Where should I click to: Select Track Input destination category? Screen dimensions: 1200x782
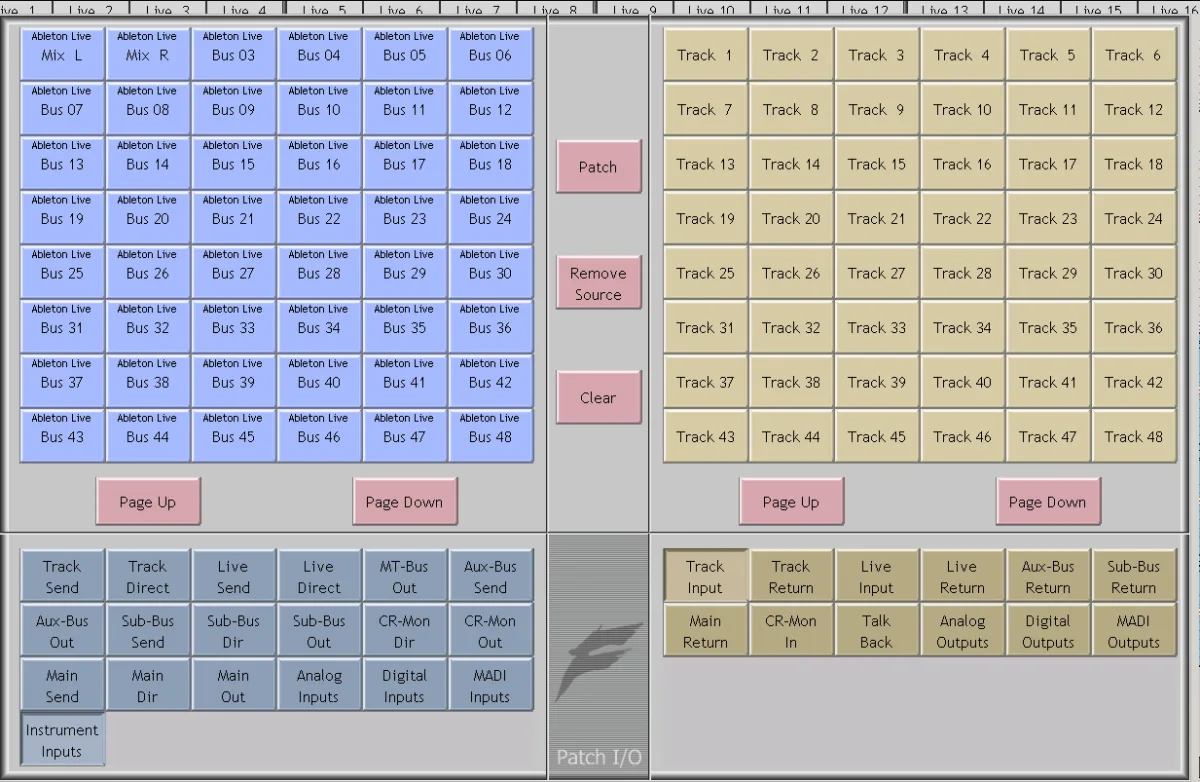click(x=705, y=577)
